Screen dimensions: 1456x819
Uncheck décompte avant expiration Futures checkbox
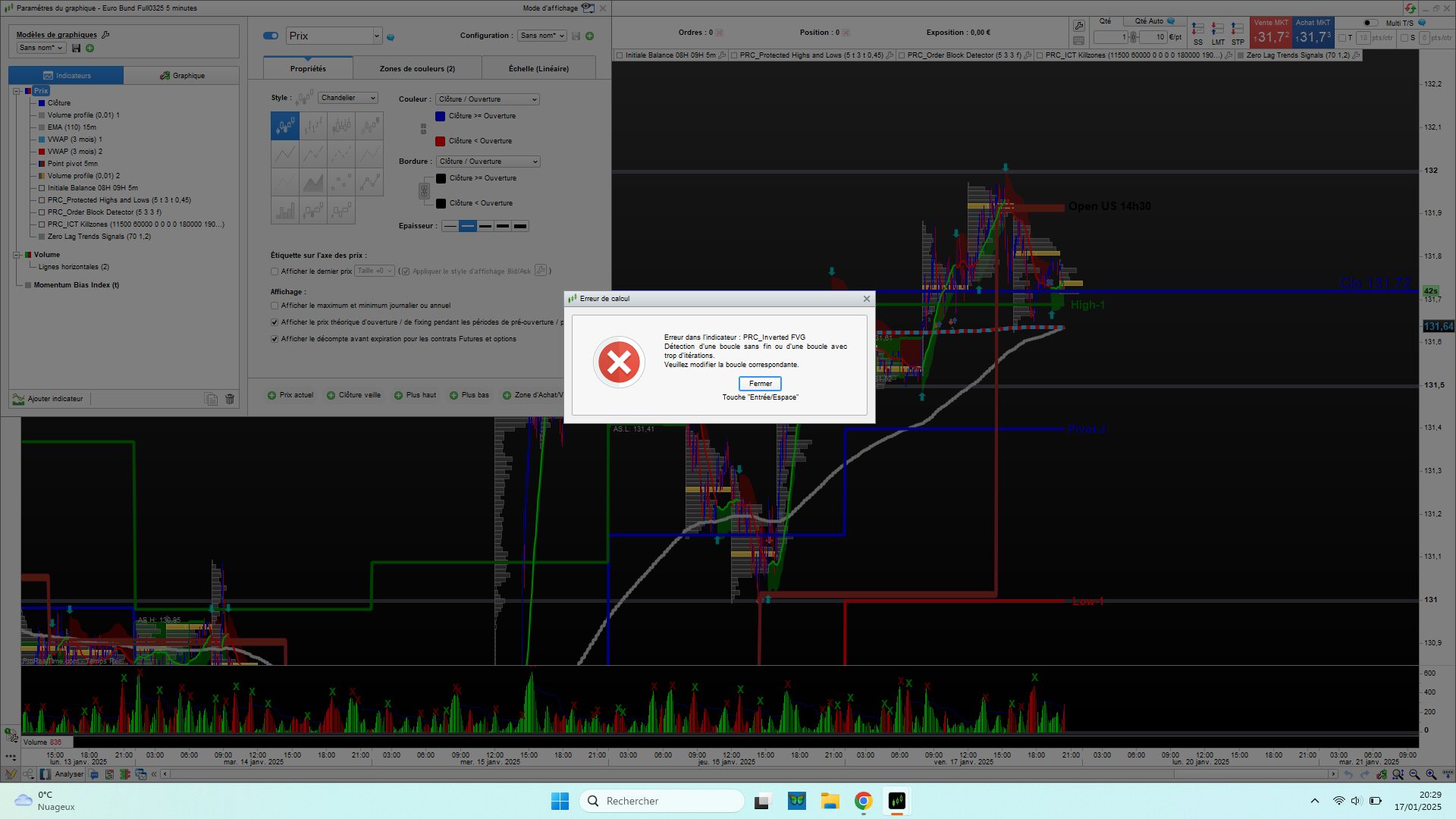pyautogui.click(x=275, y=339)
